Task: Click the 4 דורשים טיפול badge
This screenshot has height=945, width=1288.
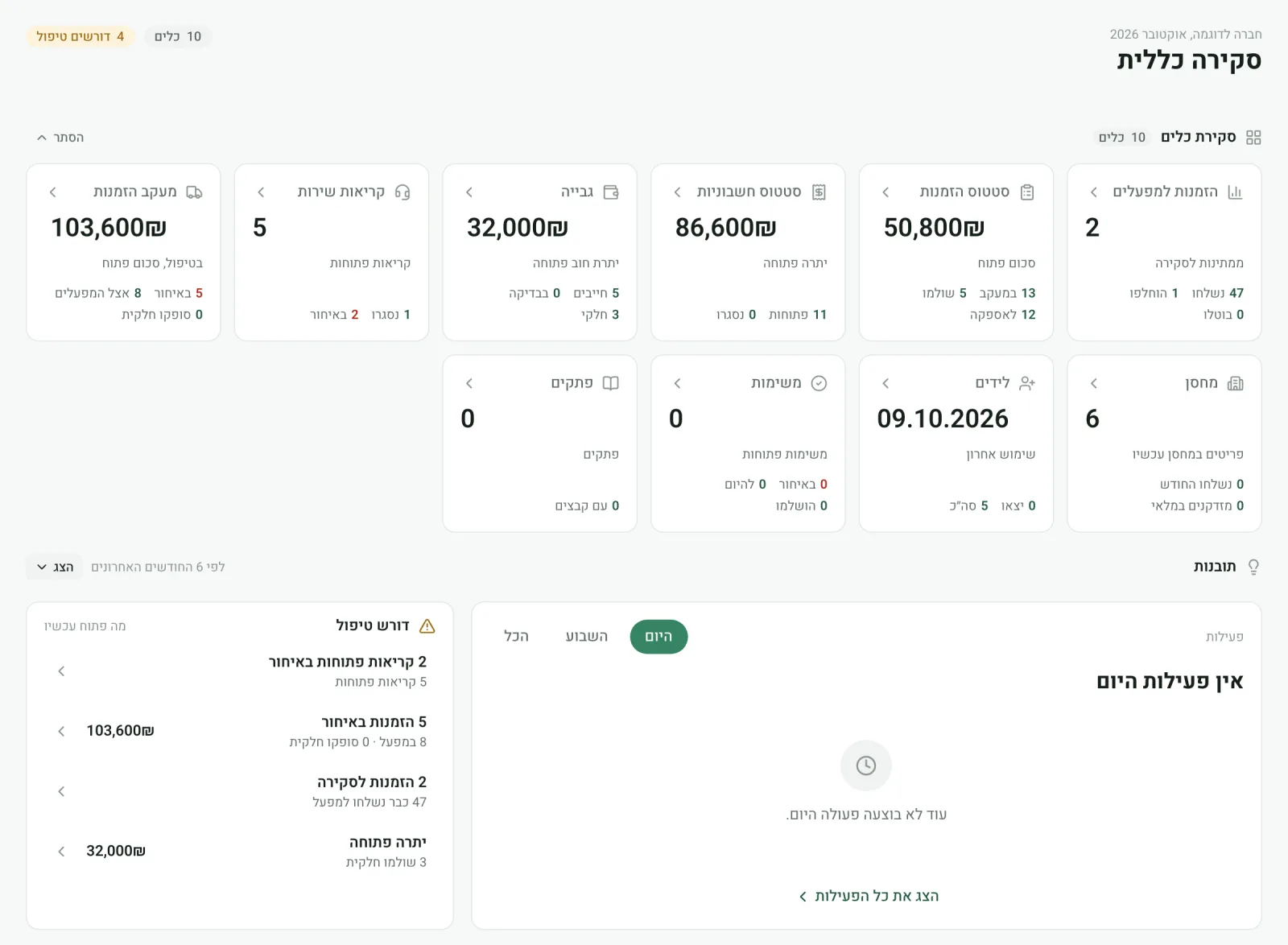Action: pyautogui.click(x=80, y=36)
